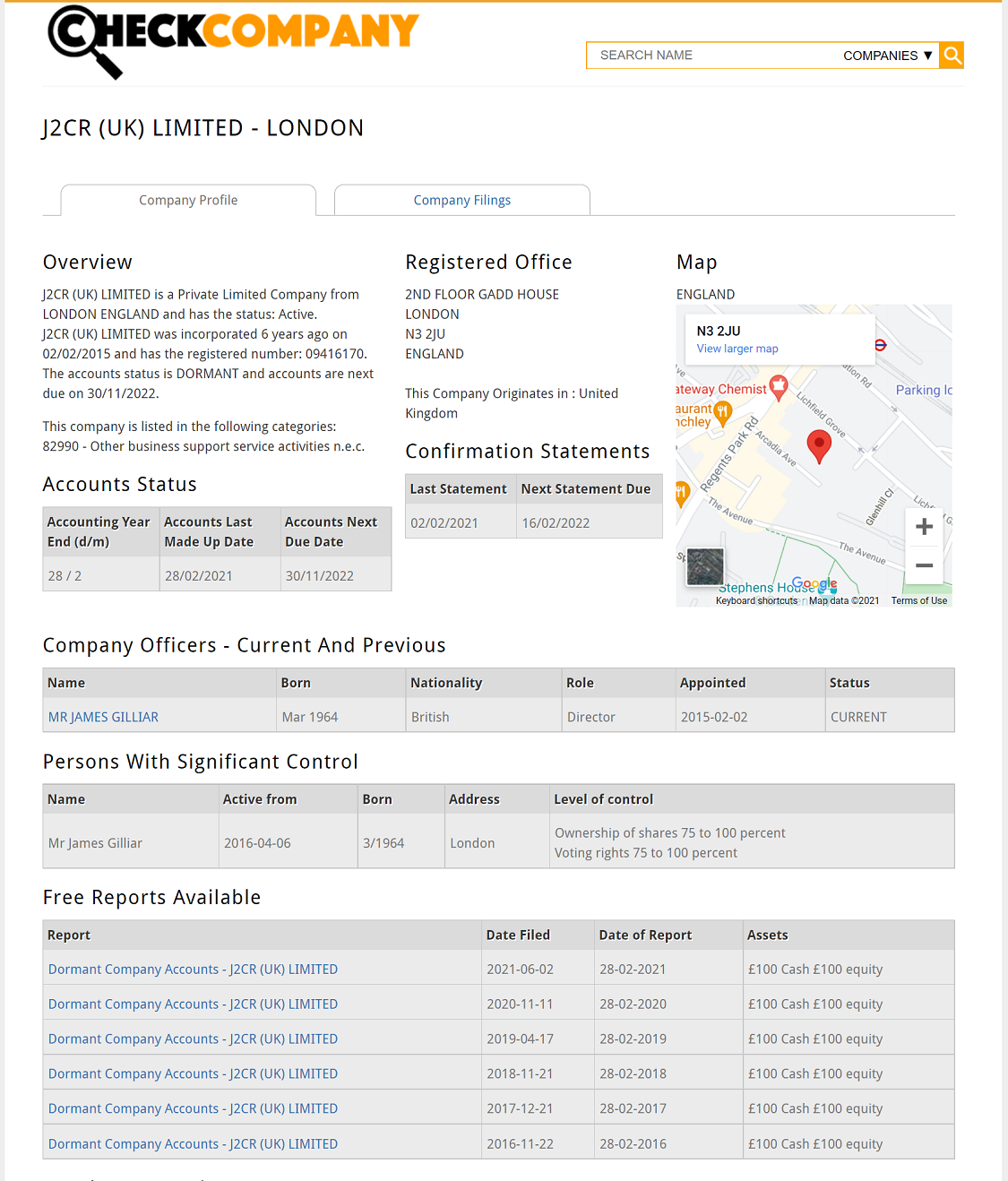Click the CheckCompany logo
This screenshot has width=1008, height=1181.
point(233,41)
